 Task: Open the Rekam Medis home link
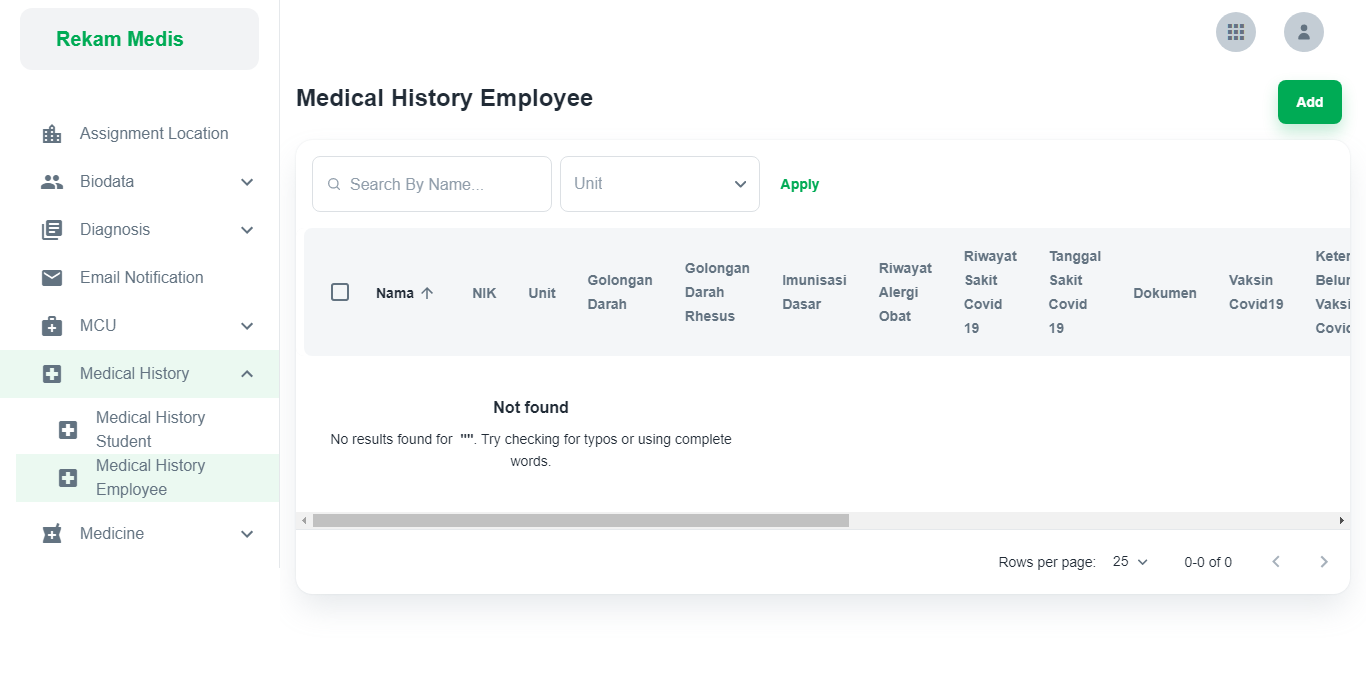pos(119,39)
